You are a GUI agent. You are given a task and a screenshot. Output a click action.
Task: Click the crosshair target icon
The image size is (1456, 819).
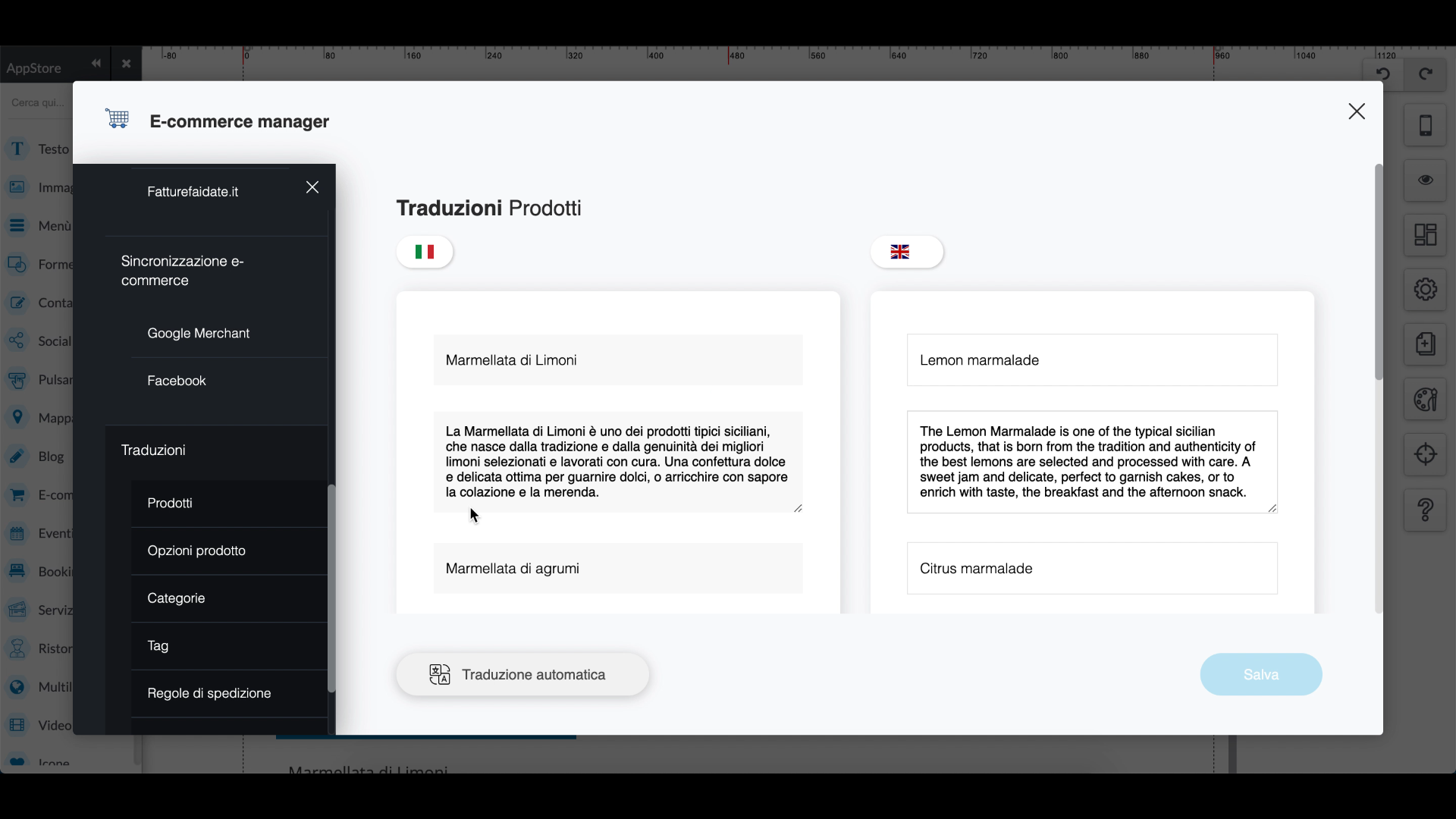(1425, 454)
